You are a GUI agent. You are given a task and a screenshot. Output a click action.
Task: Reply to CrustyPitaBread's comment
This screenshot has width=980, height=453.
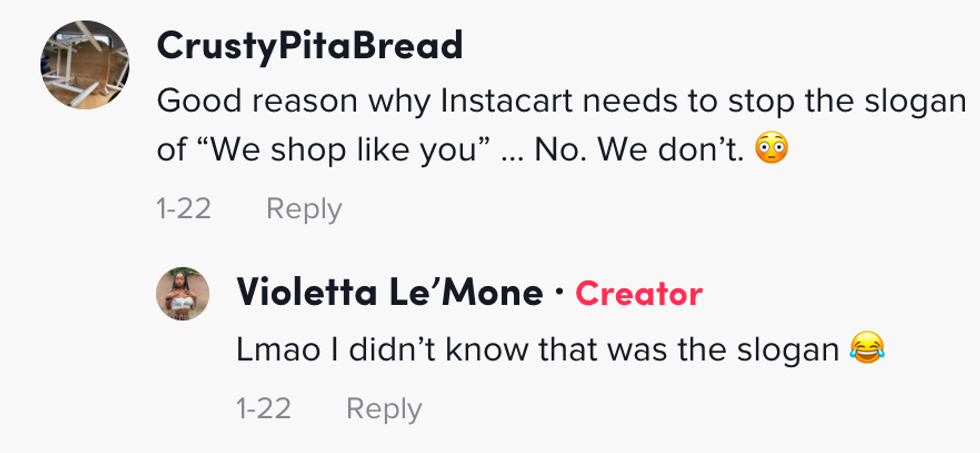[x=304, y=209]
